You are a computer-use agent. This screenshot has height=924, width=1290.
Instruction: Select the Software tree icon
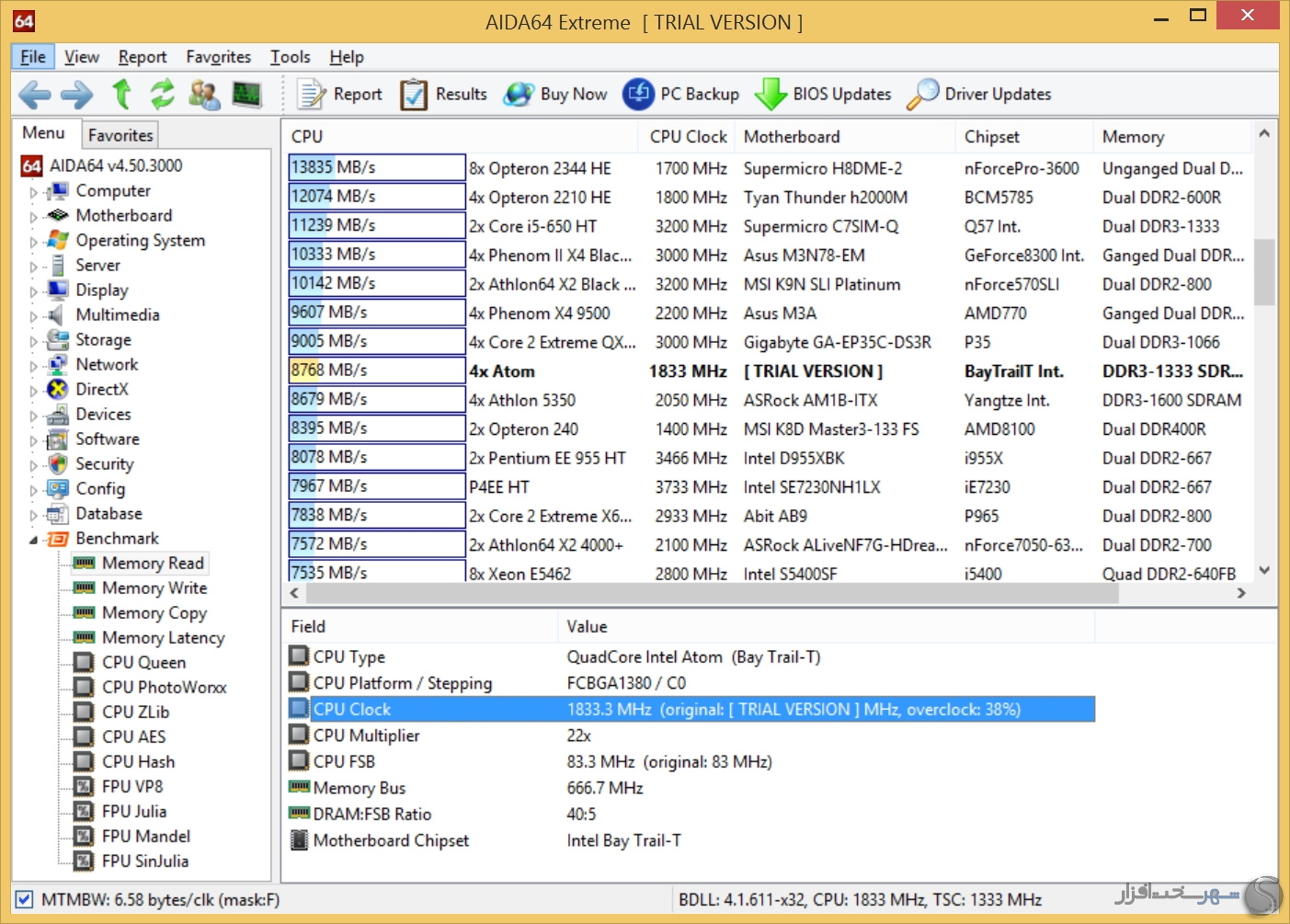pyautogui.click(x=58, y=439)
